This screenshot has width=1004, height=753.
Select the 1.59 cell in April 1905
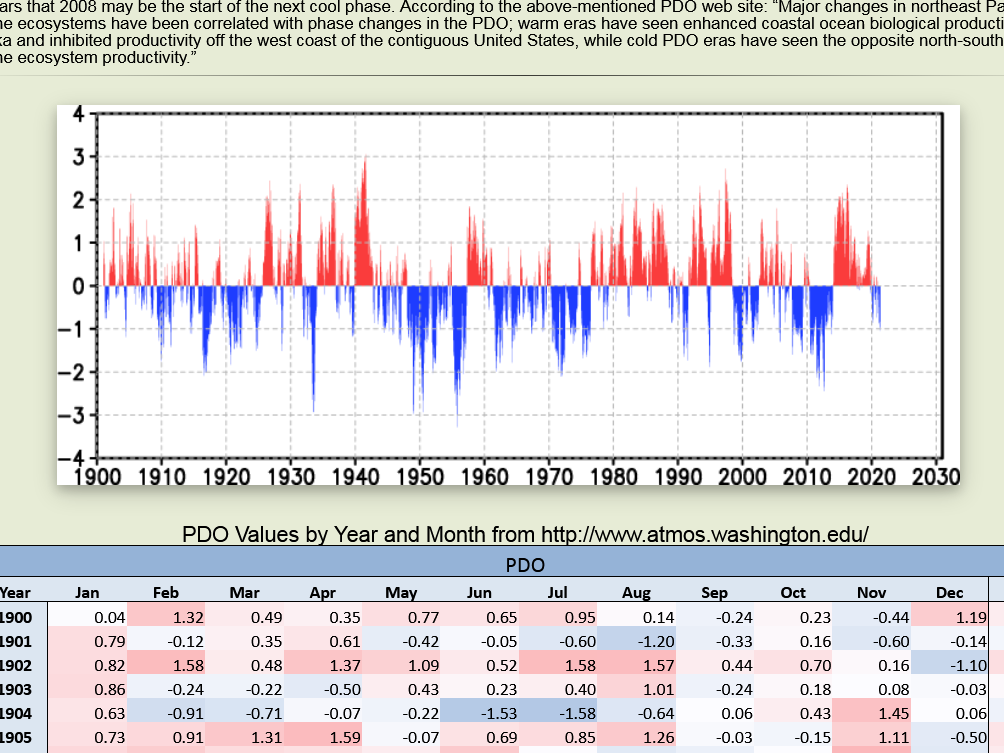coord(323,737)
